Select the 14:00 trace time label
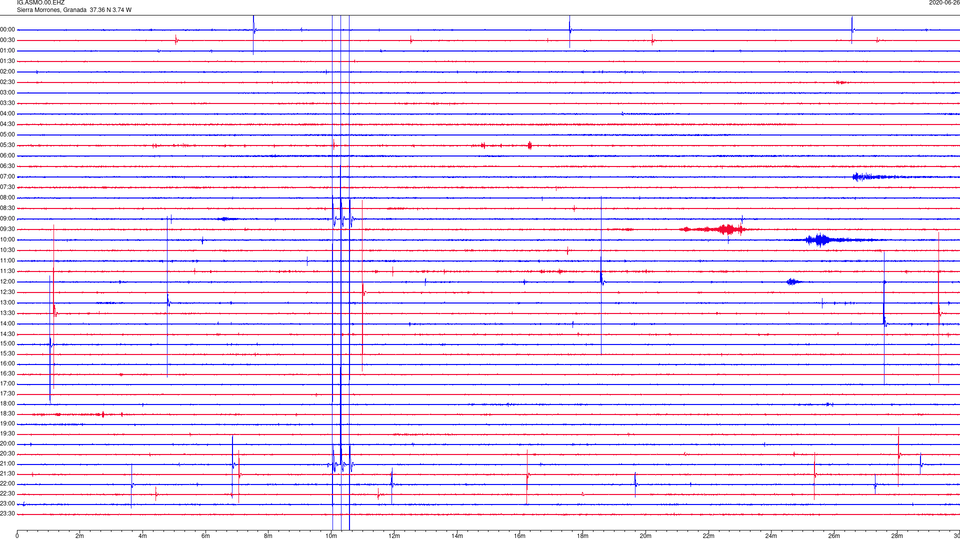The width and height of the screenshot is (960, 540). coord(8,323)
